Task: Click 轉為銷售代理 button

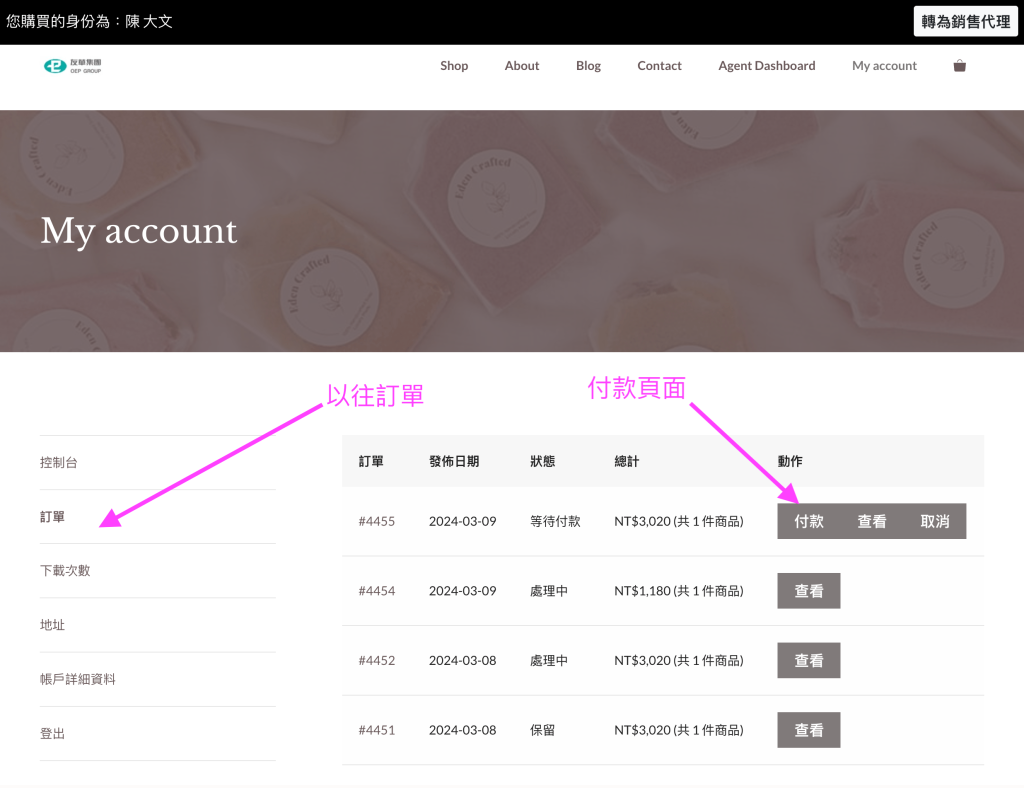Action: [x=965, y=21]
